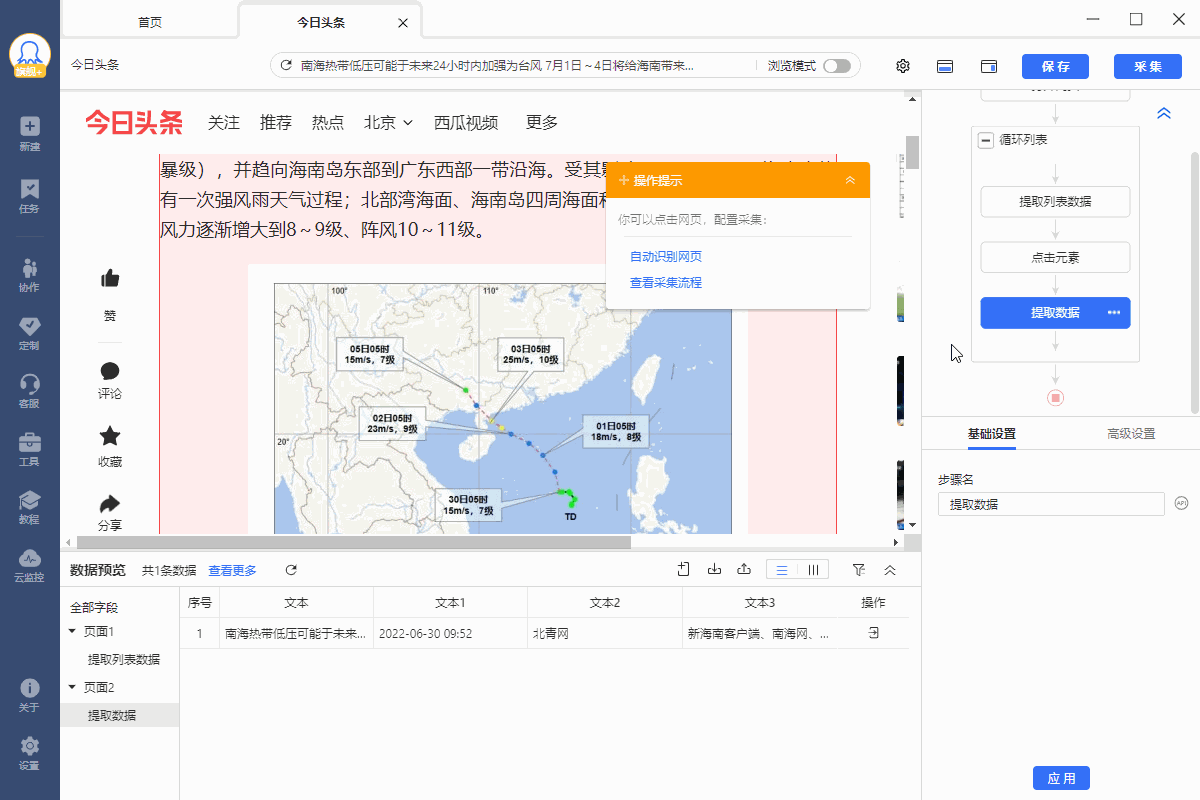Open the 关于 about item
Viewport: 1200px width, 800px height.
pyautogui.click(x=29, y=695)
